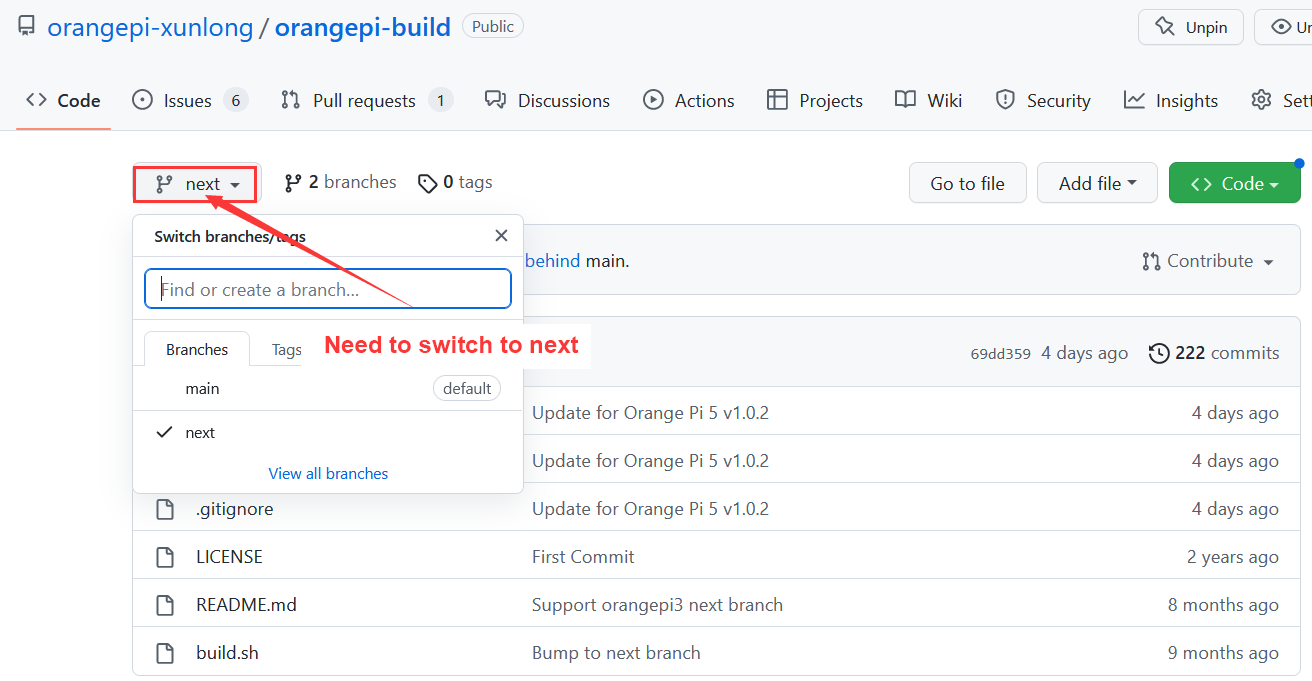
Task: Open the green Code dropdown button
Action: click(x=1234, y=183)
